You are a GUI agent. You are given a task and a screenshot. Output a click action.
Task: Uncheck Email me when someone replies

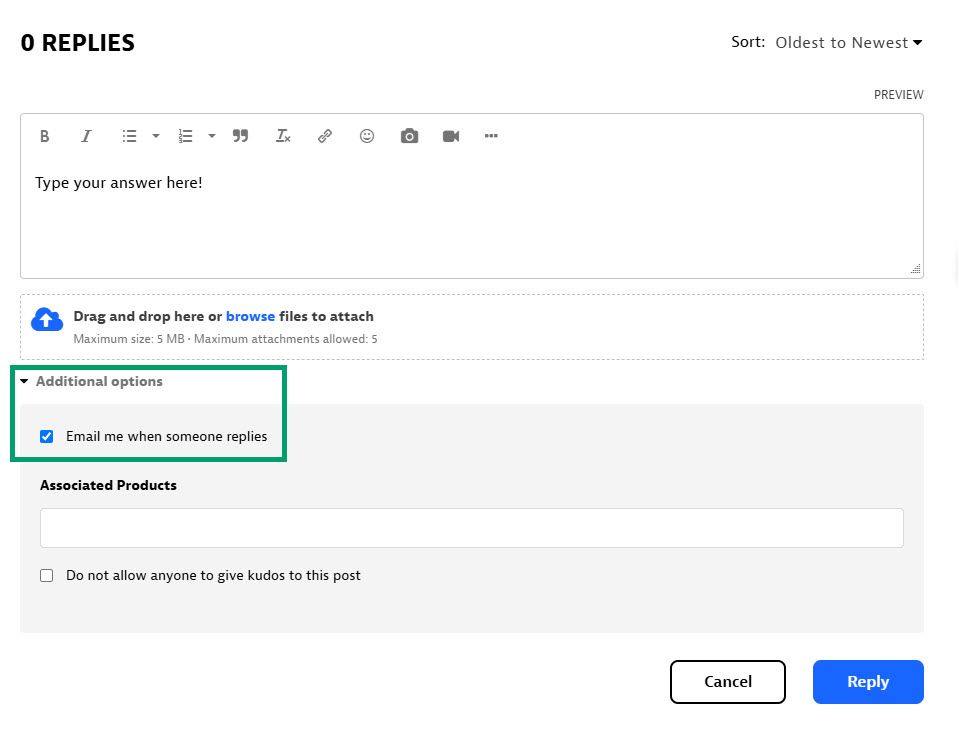(47, 437)
